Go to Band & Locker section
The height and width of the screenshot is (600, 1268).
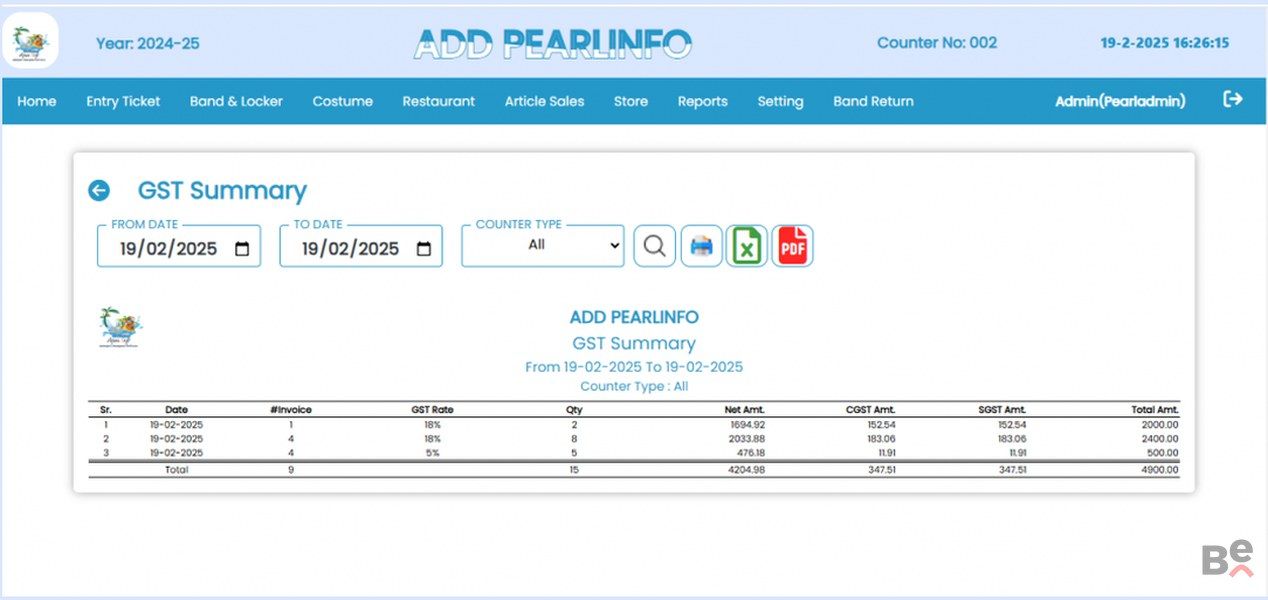pyautogui.click(x=236, y=101)
